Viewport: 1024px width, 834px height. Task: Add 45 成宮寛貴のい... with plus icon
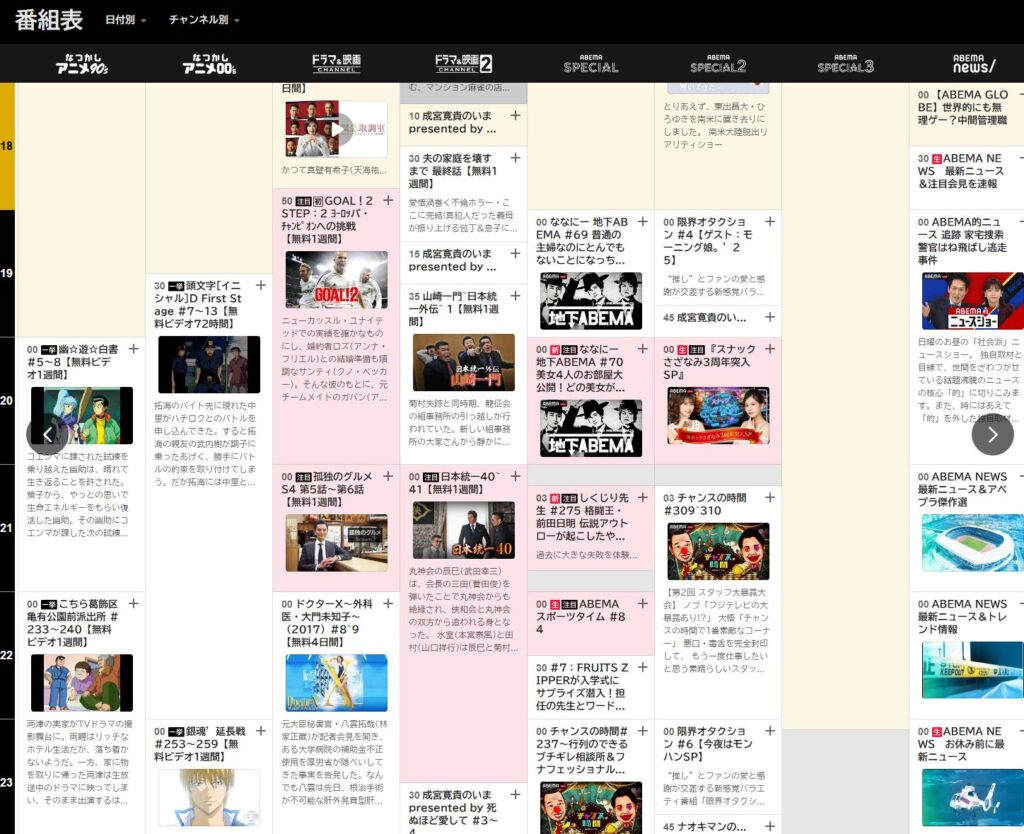point(770,317)
